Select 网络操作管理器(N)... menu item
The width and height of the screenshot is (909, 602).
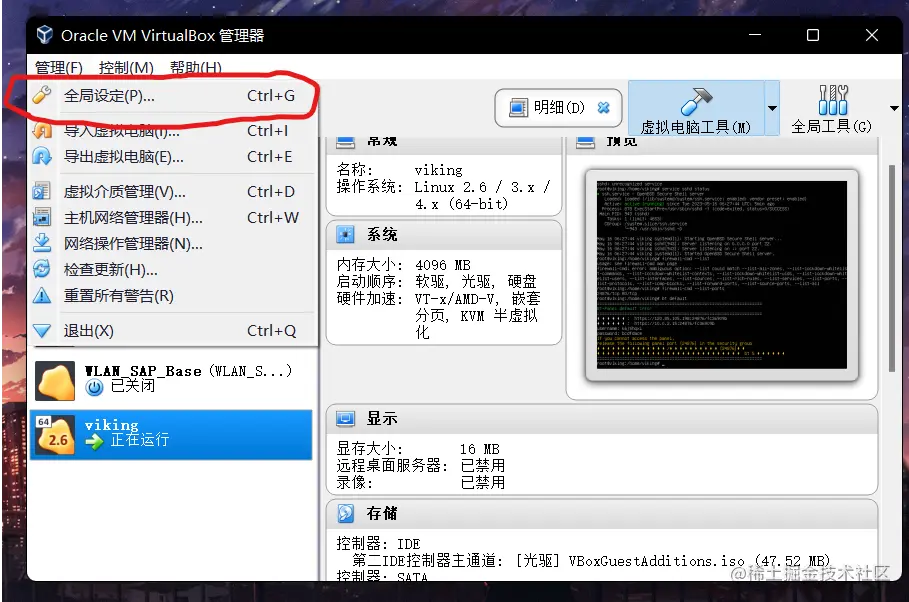click(172, 244)
